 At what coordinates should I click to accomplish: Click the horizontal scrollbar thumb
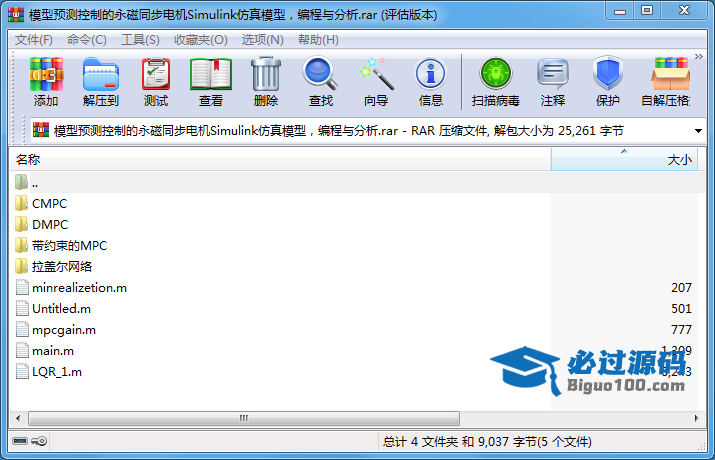pos(244,418)
